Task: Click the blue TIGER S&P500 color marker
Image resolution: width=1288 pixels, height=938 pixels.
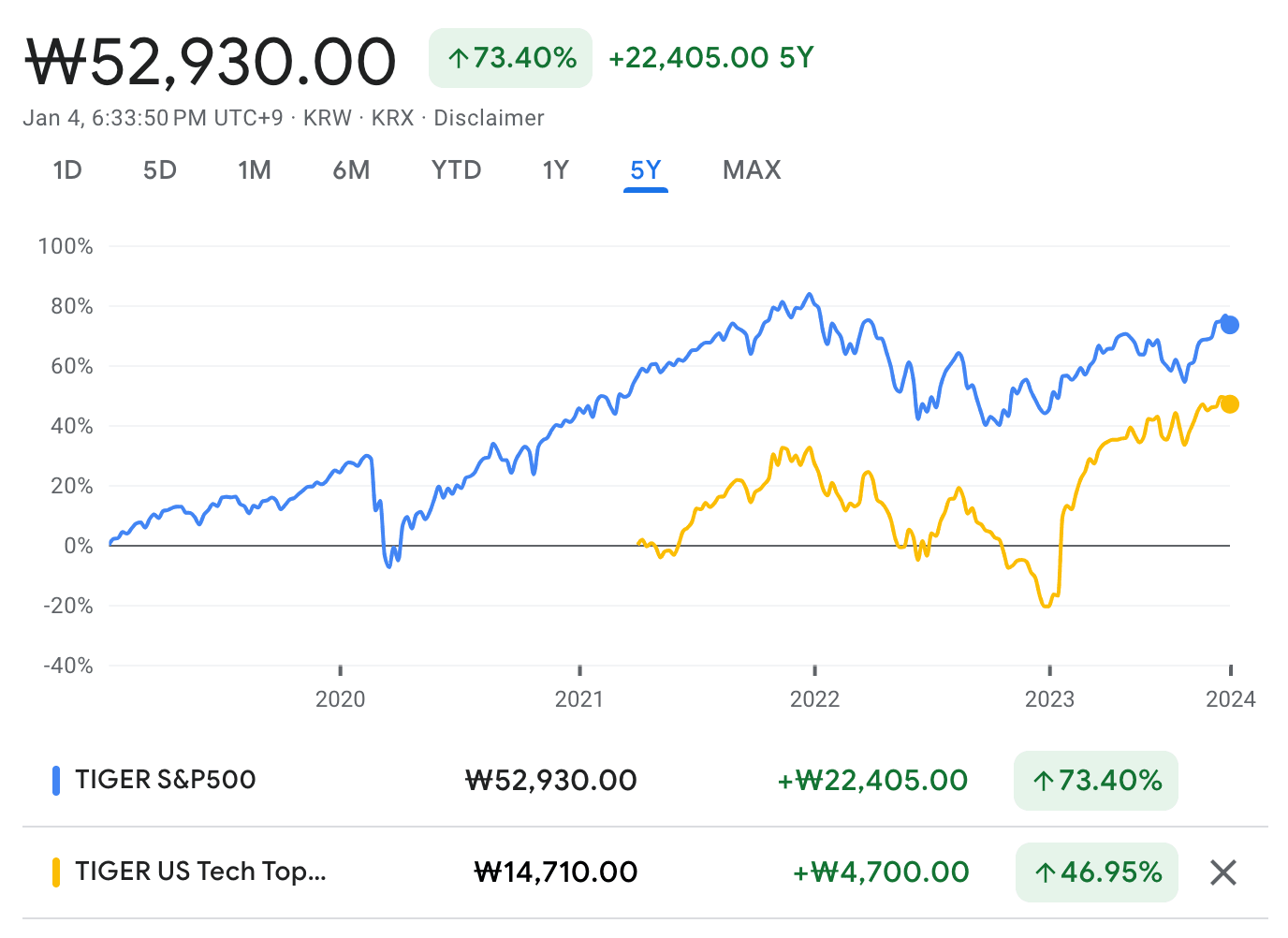Action: click(56, 781)
